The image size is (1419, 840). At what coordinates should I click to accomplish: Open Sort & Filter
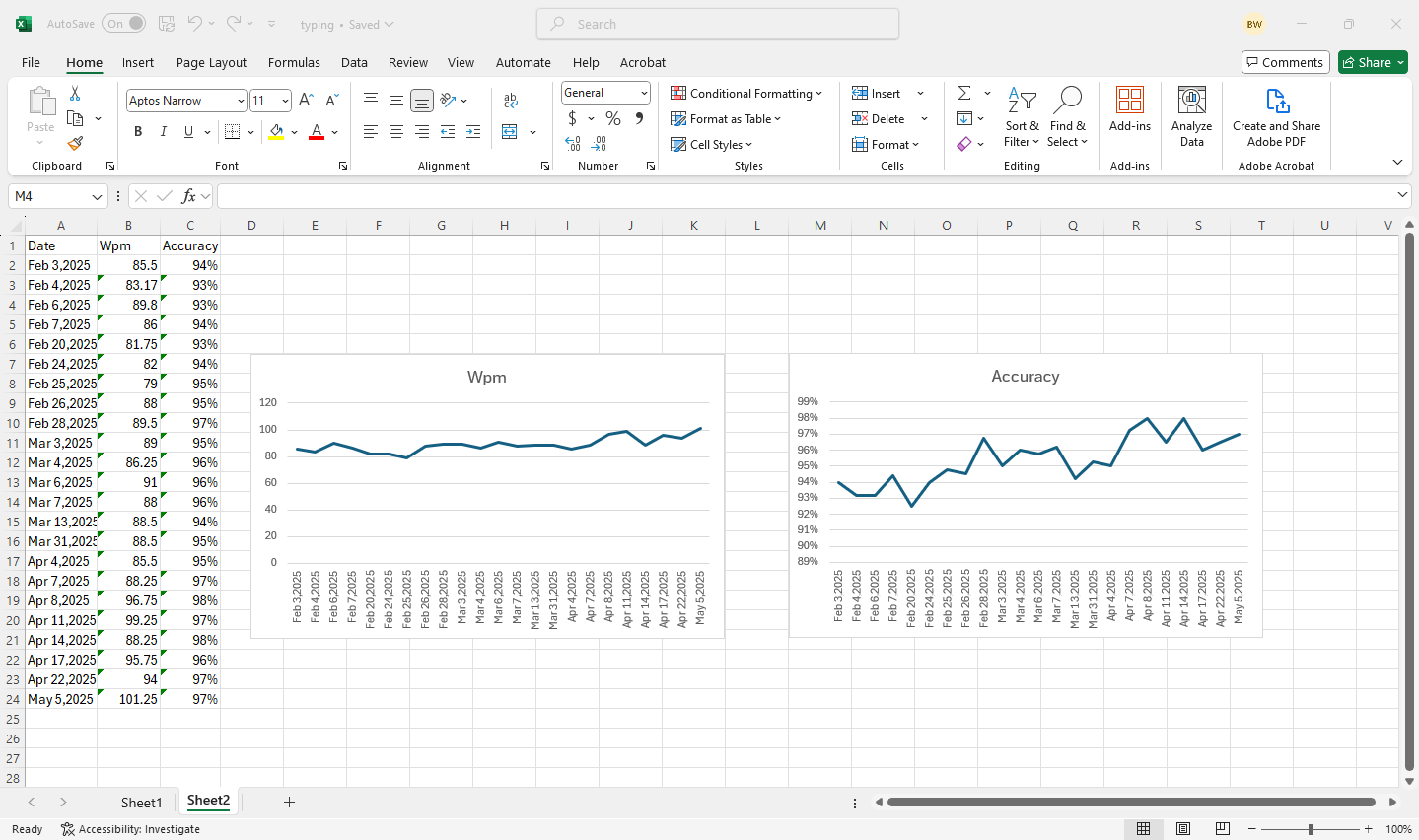point(1022,117)
